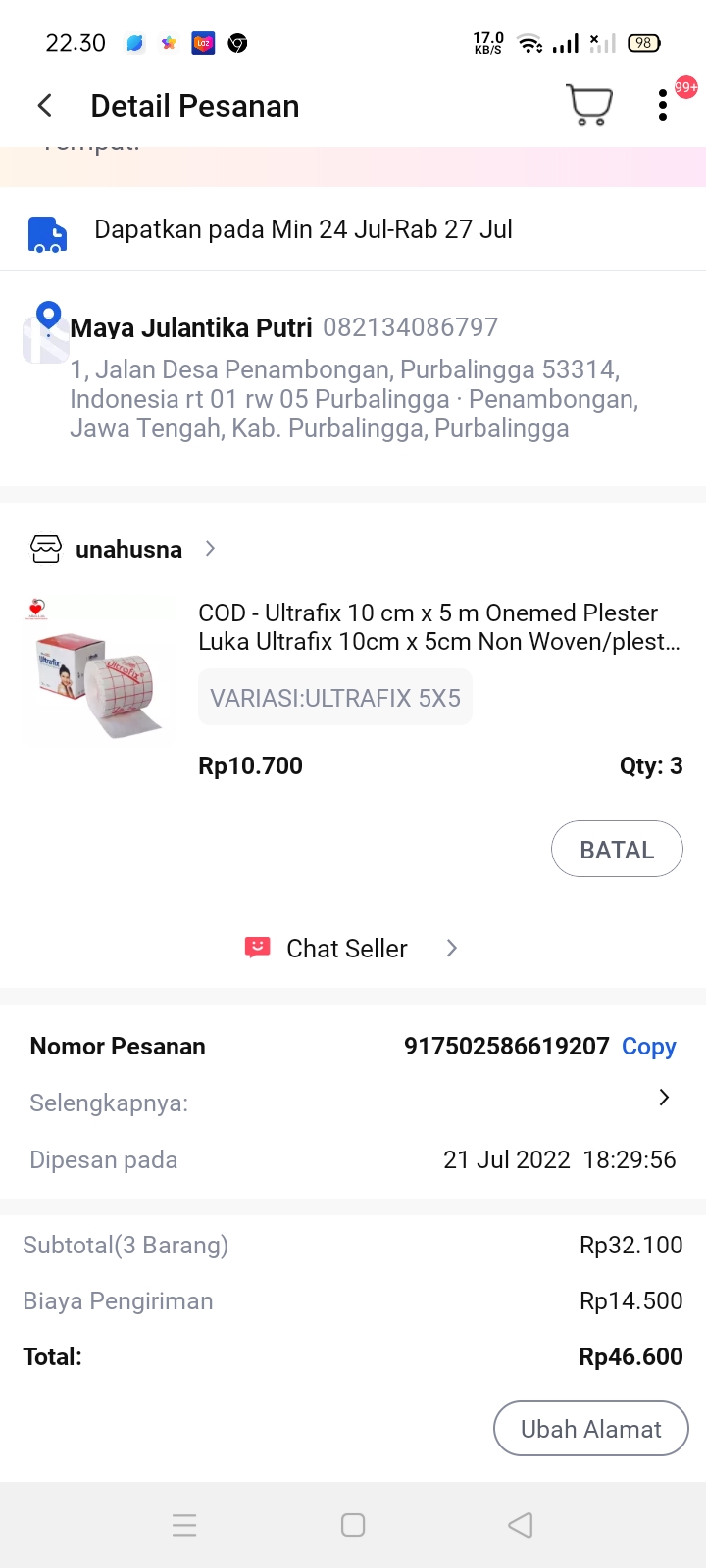Image resolution: width=706 pixels, height=1568 pixels.
Task: Open the COD Ultrafix product title
Action: pyautogui.click(x=438, y=627)
